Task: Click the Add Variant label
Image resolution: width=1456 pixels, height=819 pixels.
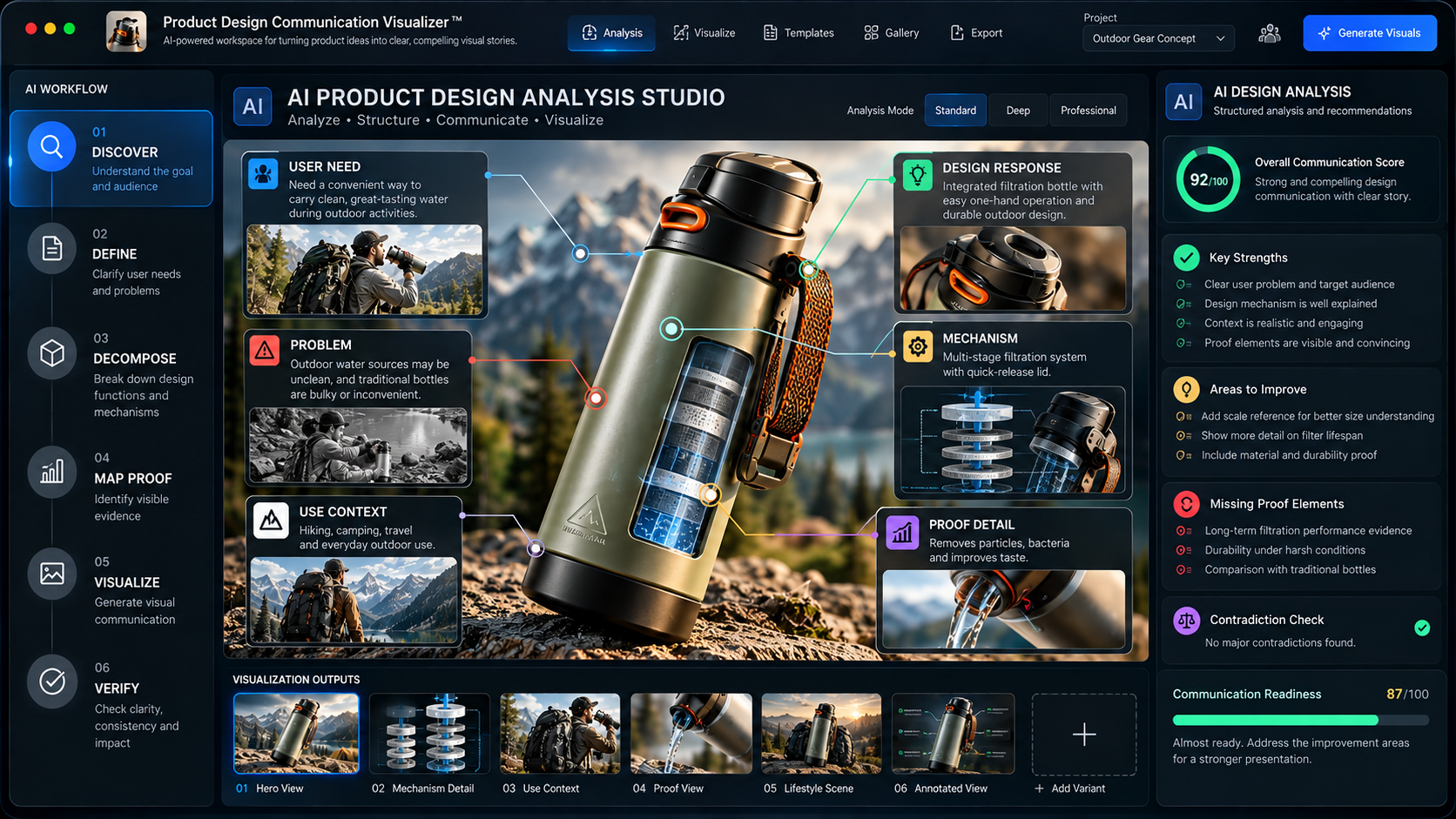Action: coord(1070,789)
